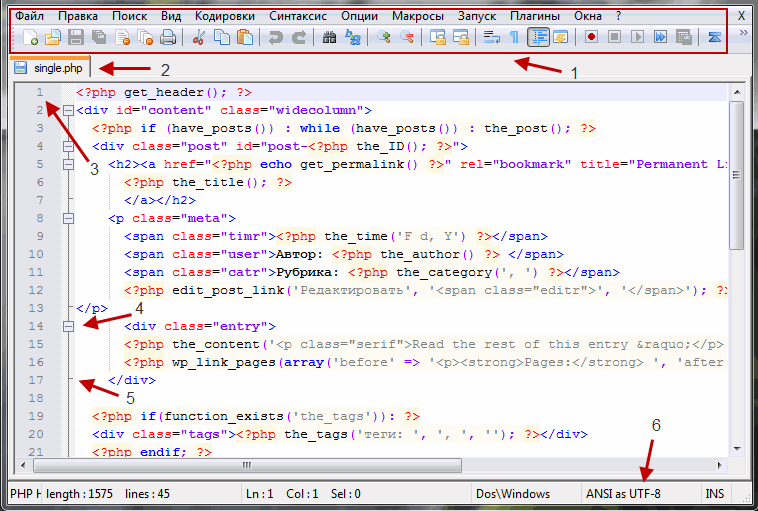Screen dimensions: 758x511
Task: Open the Поиск menu
Action: (130, 16)
